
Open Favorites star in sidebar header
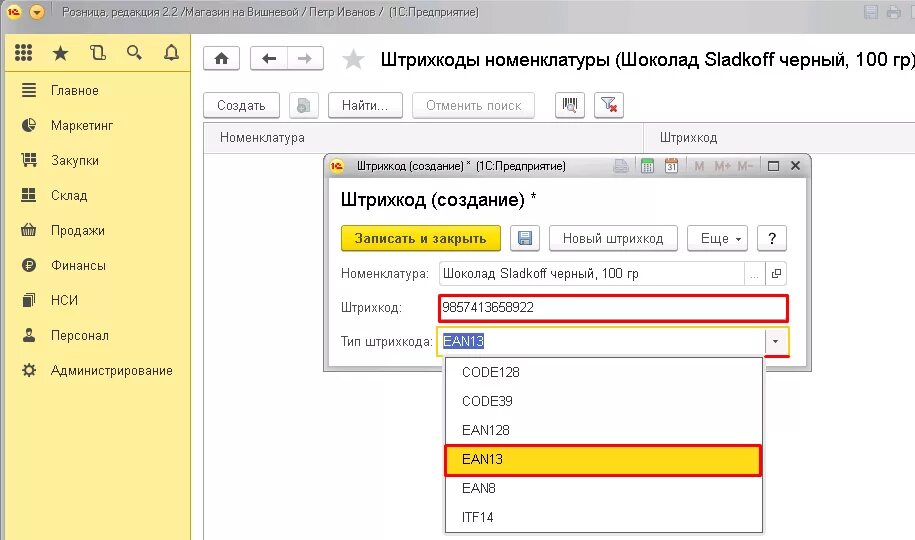(60, 54)
